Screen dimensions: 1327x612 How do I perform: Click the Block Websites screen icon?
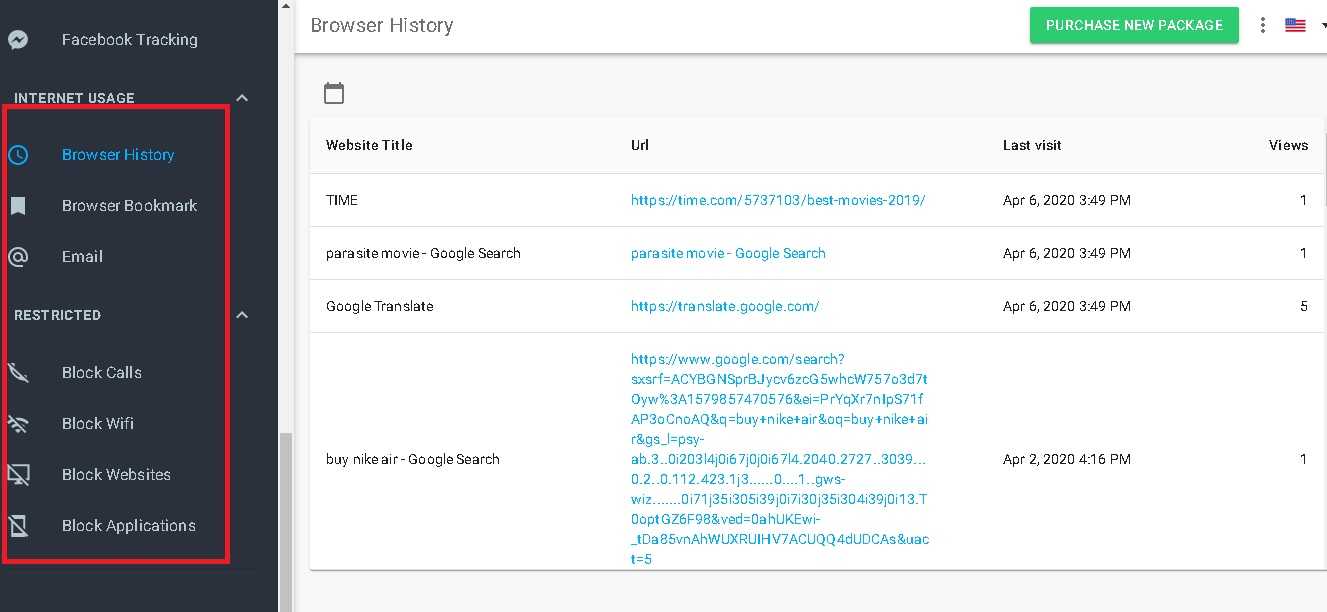point(18,475)
